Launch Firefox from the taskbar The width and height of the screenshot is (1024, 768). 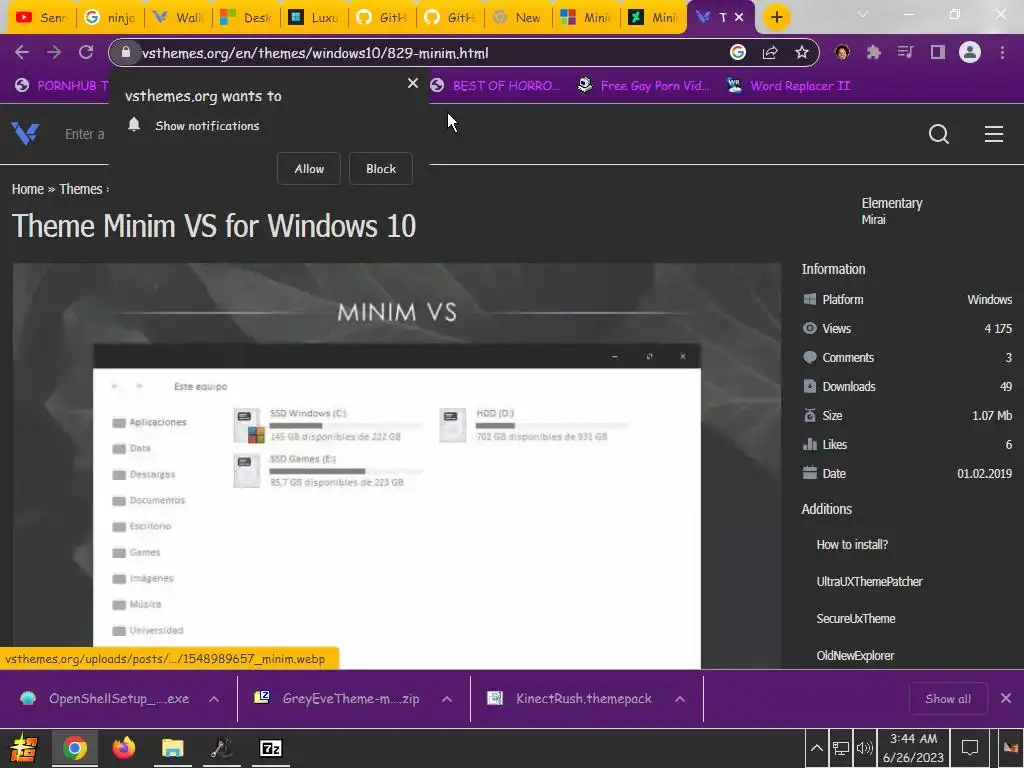coord(123,748)
